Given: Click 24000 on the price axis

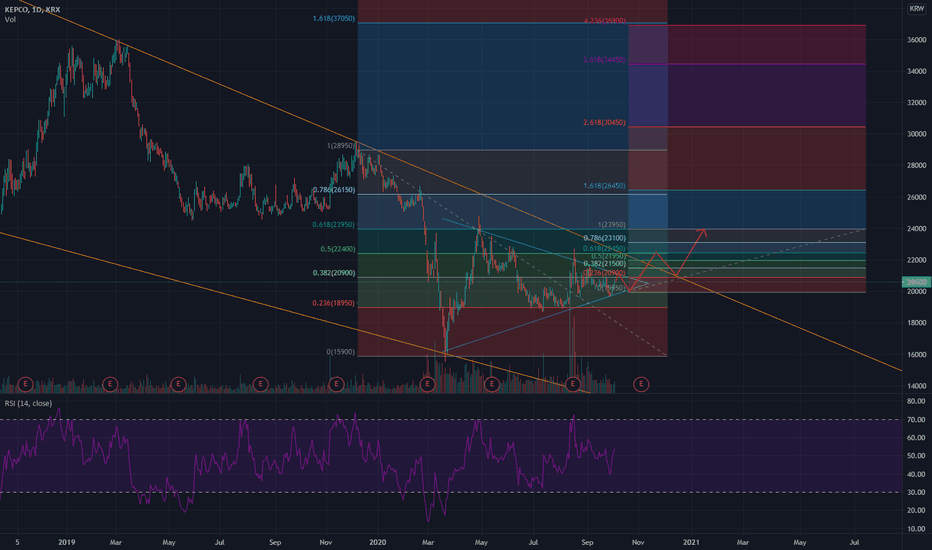Looking at the screenshot, I should click(917, 228).
